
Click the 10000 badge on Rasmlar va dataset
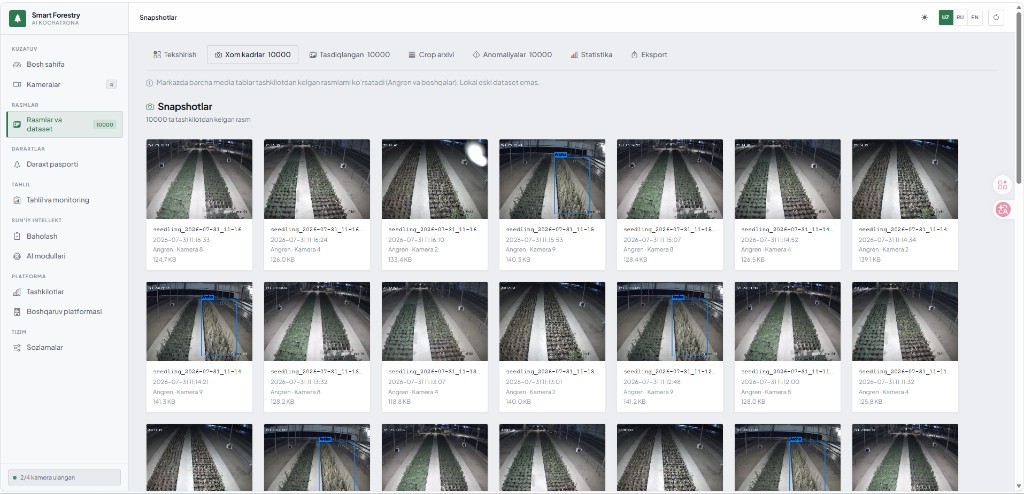click(104, 125)
